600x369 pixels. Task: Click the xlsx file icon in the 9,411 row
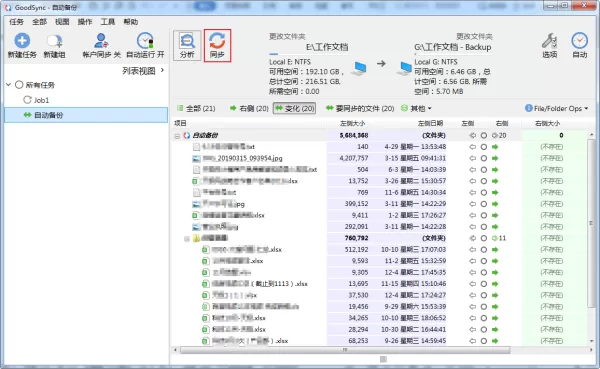coord(196,215)
